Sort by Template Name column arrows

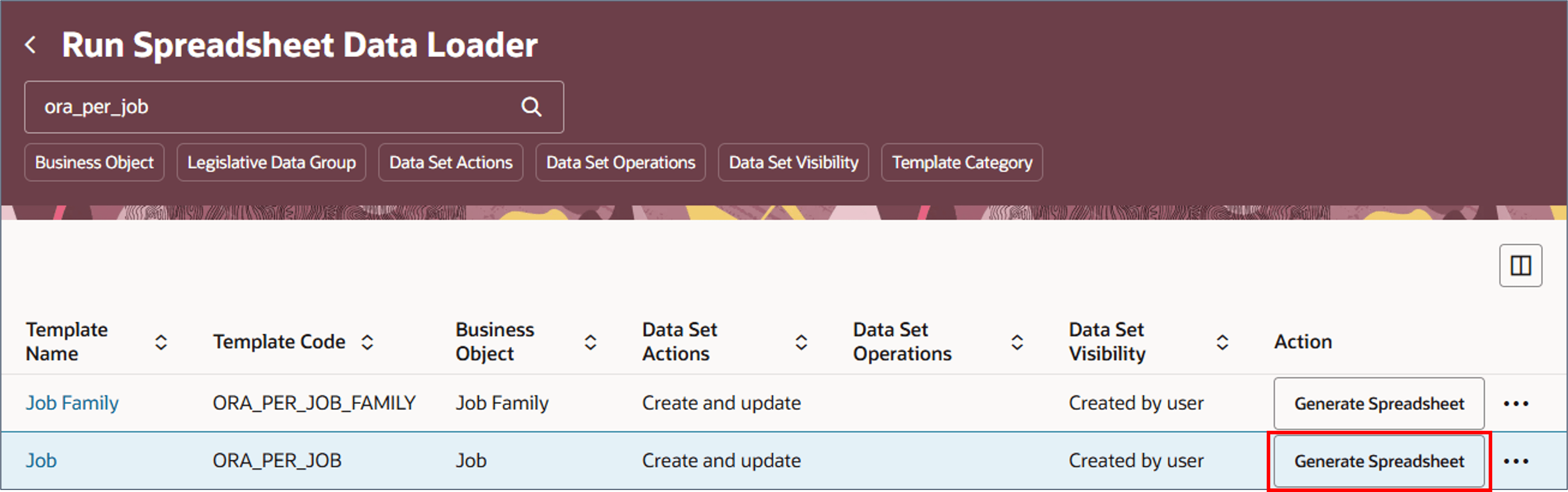click(161, 342)
